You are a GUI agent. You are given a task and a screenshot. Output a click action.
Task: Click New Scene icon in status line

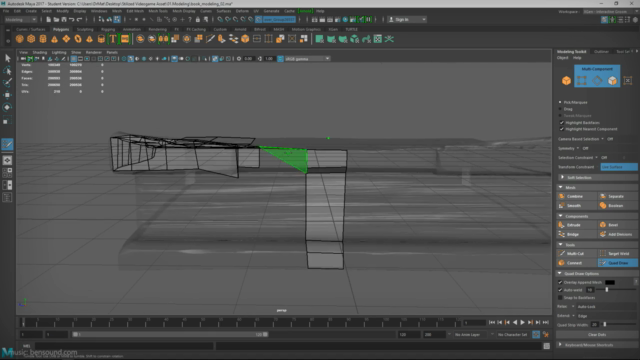[x=49, y=20]
